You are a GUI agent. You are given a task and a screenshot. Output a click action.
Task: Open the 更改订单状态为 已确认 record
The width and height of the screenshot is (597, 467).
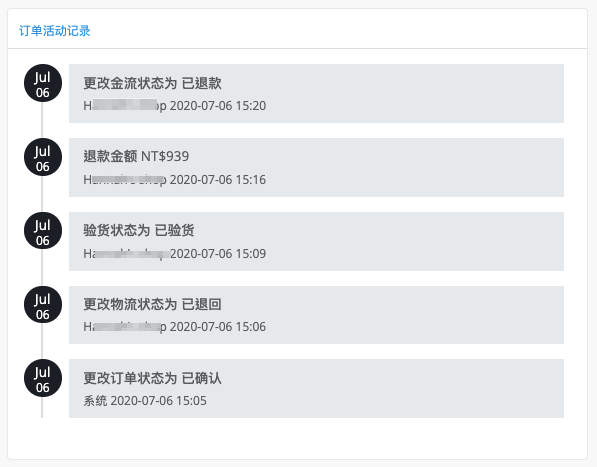(x=316, y=388)
